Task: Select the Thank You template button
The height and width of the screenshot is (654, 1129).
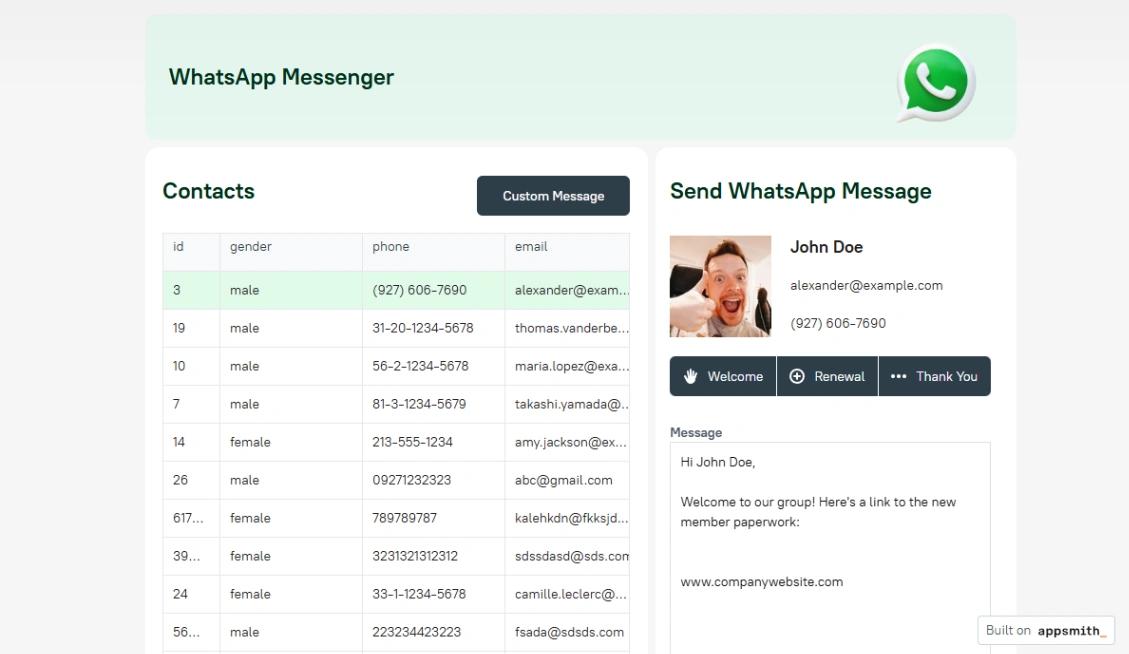Action: (x=935, y=376)
